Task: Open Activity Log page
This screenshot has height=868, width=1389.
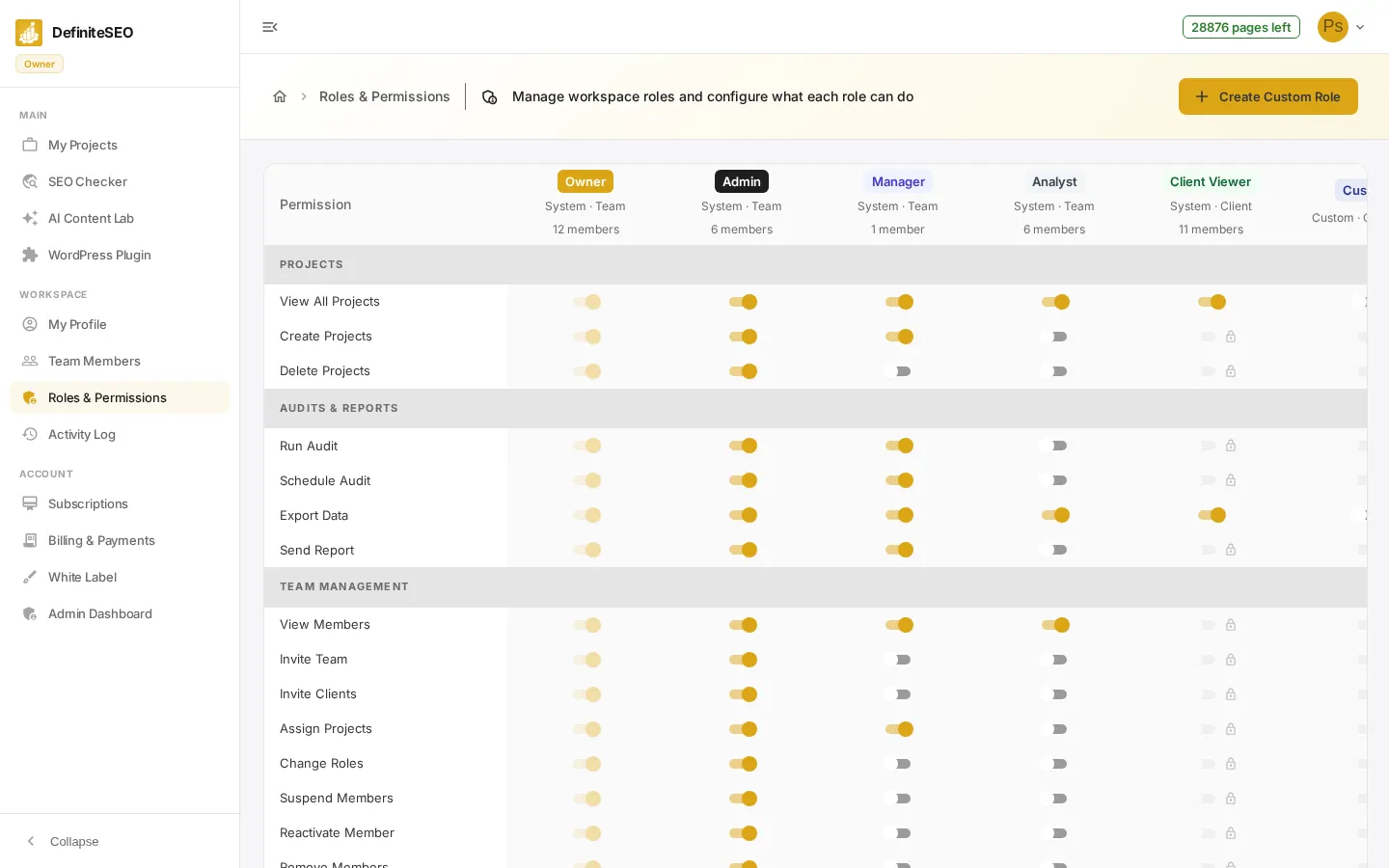Action: (120, 434)
